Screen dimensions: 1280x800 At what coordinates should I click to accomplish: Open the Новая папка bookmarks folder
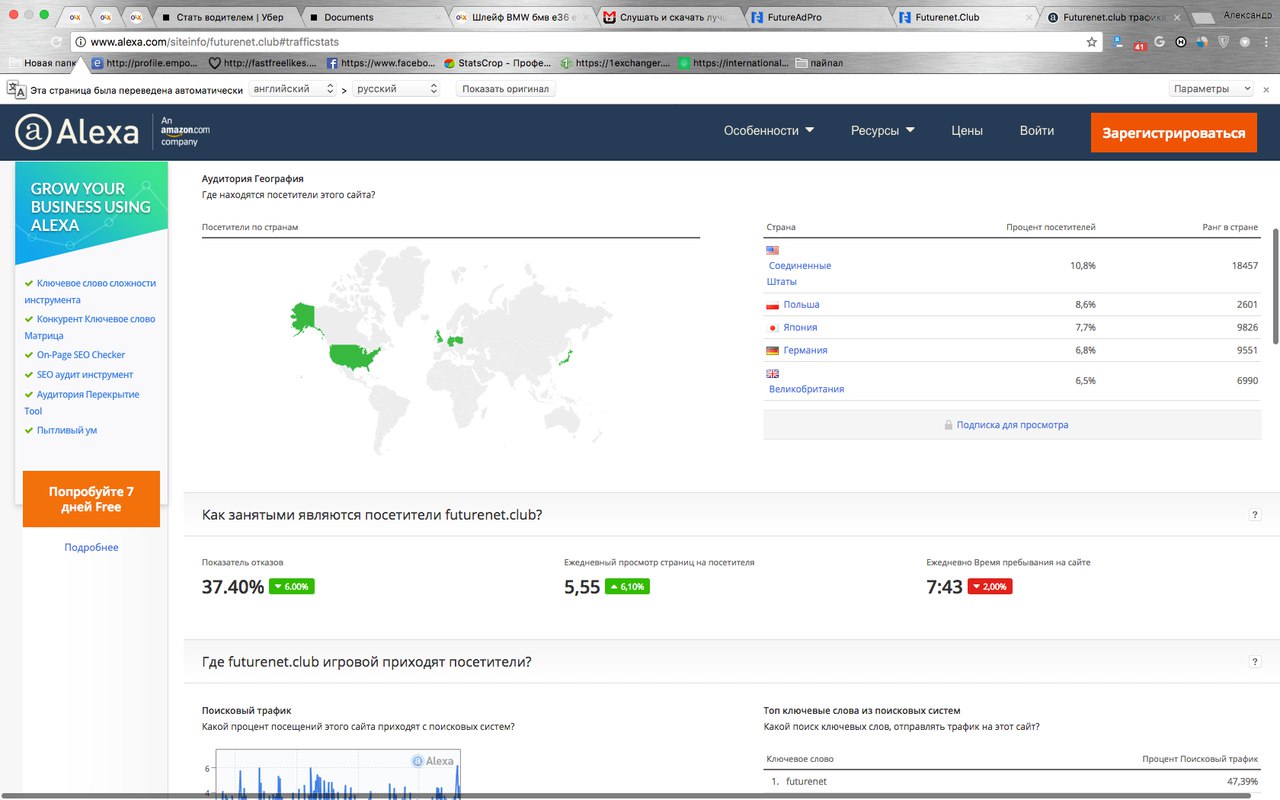tap(44, 62)
